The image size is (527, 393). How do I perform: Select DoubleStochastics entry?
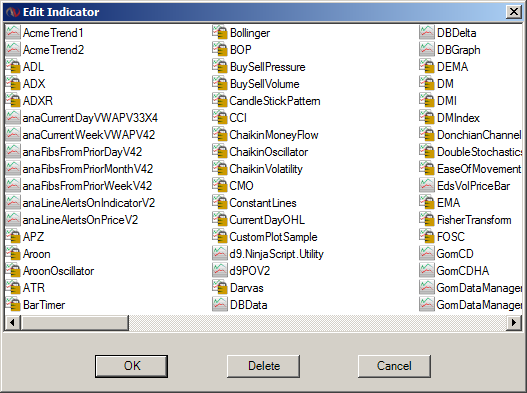click(x=479, y=152)
